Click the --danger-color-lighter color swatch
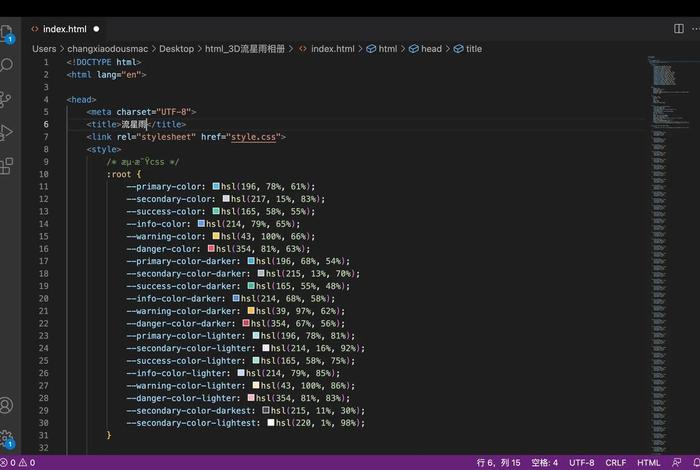This screenshot has width=700, height=470. tap(251, 398)
